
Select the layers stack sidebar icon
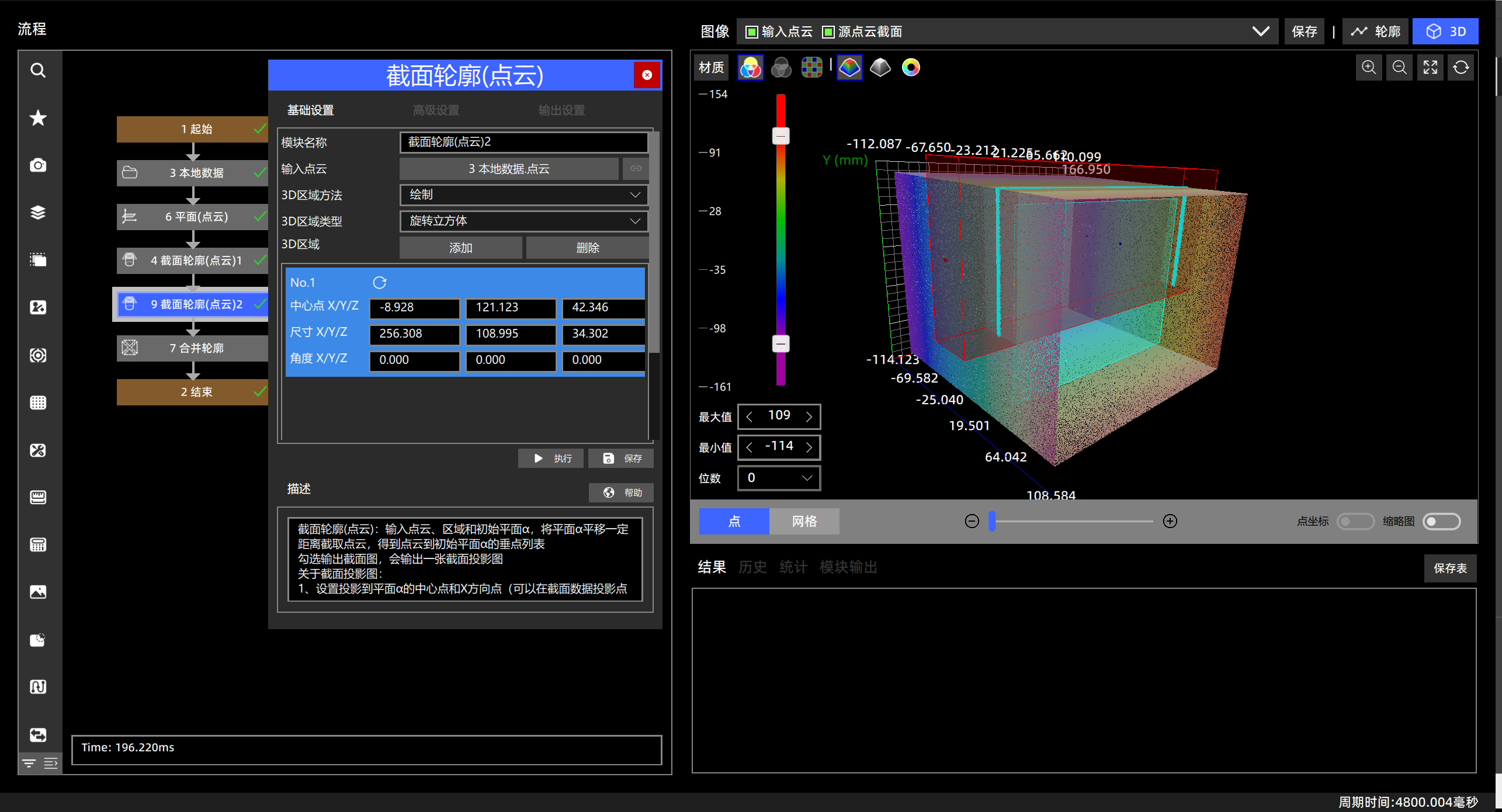[38, 213]
